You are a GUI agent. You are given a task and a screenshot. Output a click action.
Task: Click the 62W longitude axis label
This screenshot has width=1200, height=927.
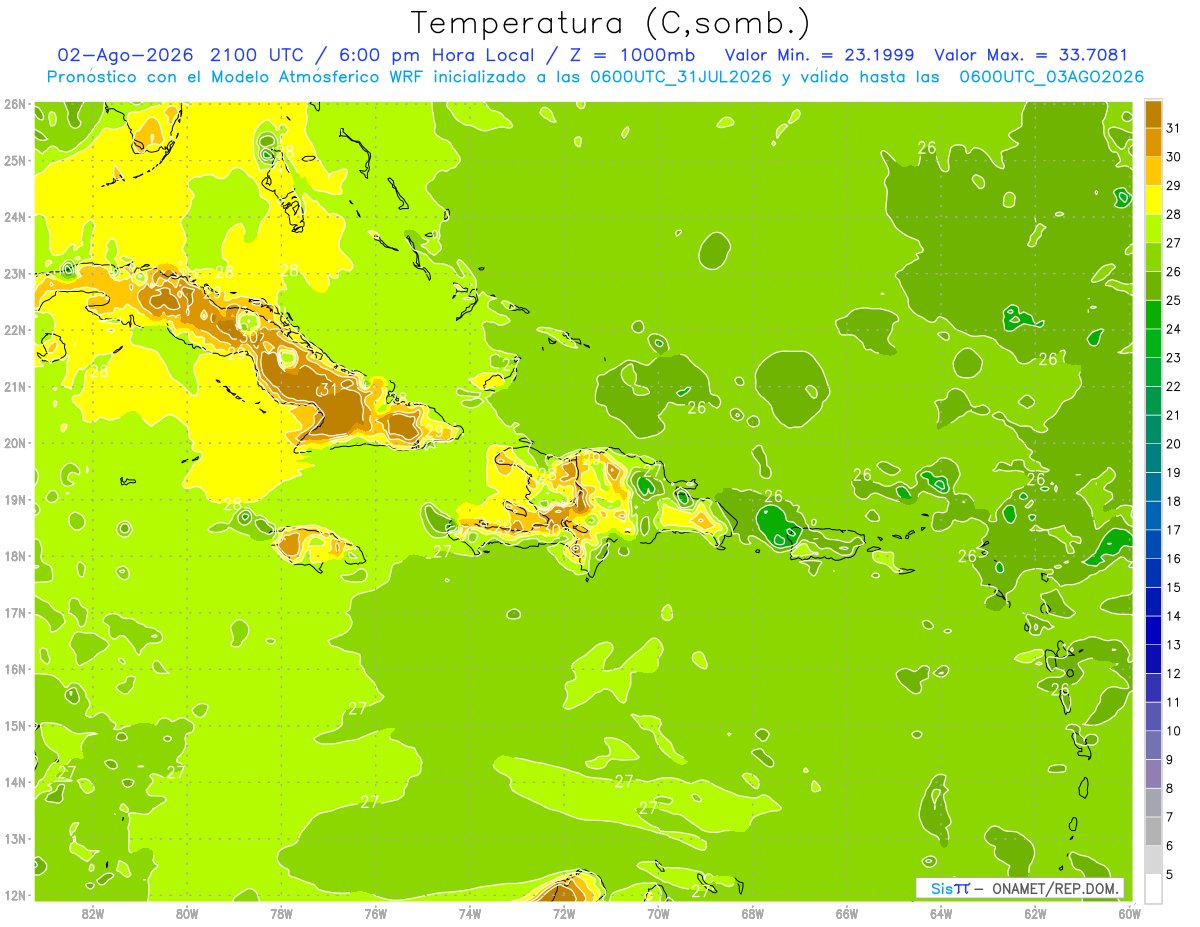pos(1036,913)
